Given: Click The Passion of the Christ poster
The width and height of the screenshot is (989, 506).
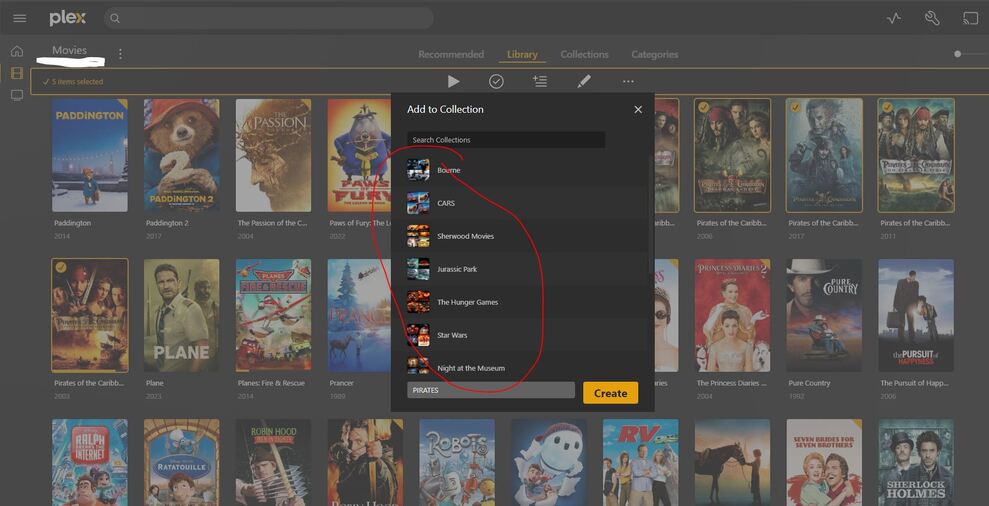Looking at the screenshot, I should pyautogui.click(x=273, y=155).
